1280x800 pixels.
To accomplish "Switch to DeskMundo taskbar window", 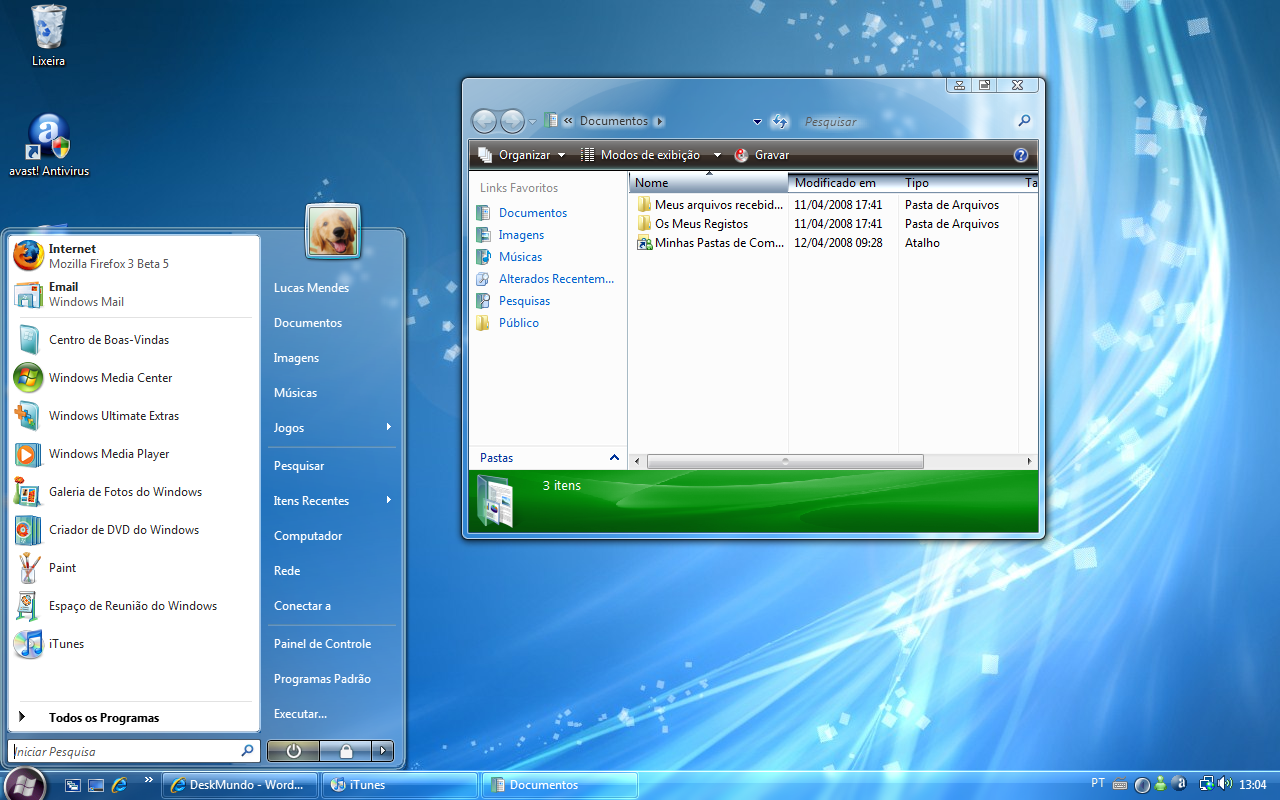I will 240,785.
